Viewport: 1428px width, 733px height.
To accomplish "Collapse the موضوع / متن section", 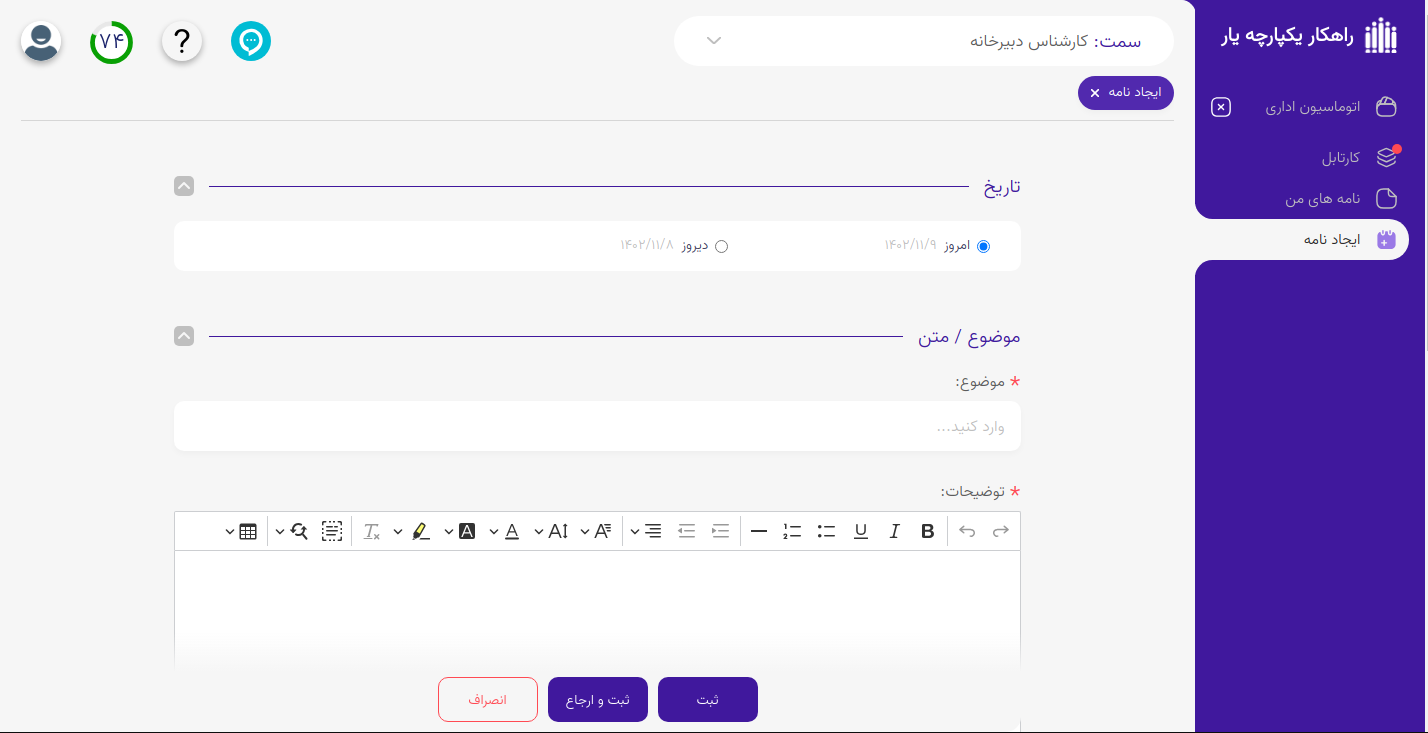I will (x=184, y=336).
